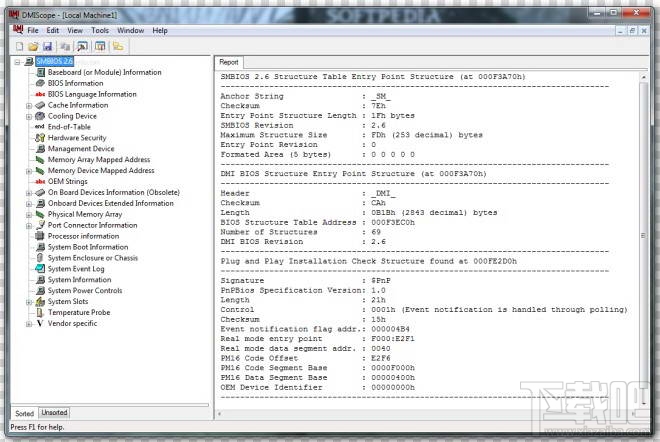Click the Open folder toolbar icon

(33, 46)
